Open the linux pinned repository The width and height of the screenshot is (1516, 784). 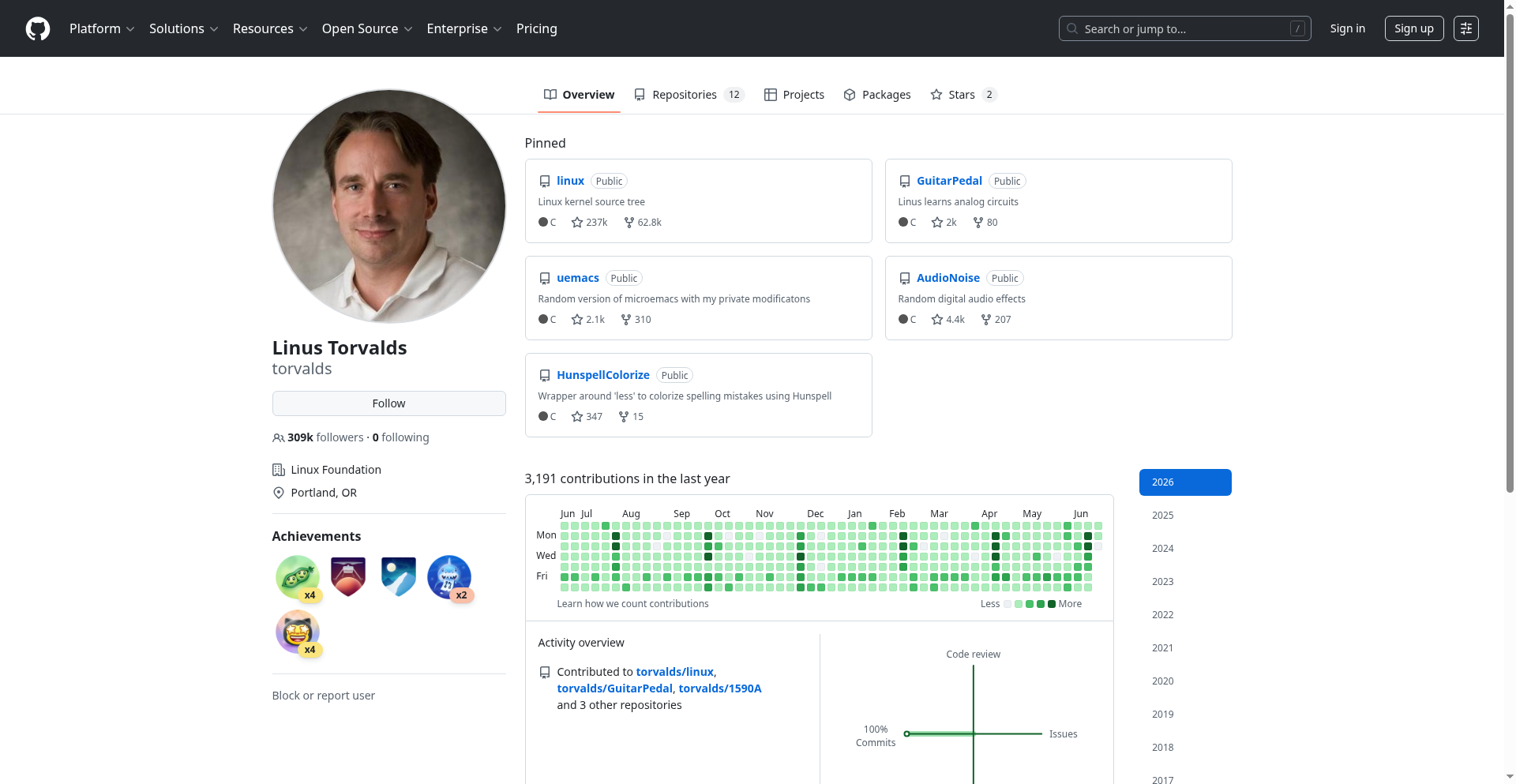pos(570,181)
